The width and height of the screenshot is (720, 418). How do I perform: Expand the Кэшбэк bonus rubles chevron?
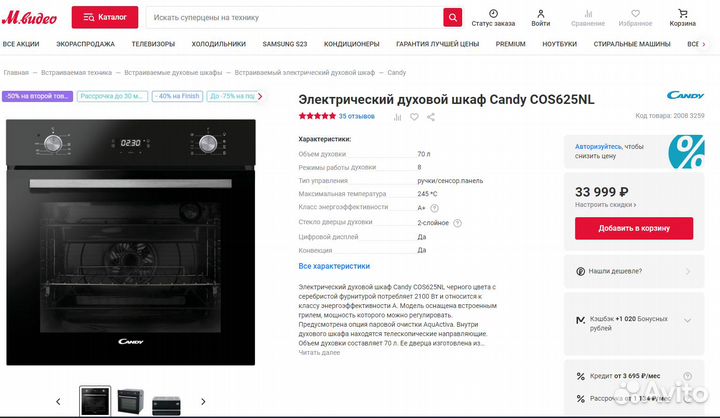click(x=687, y=321)
